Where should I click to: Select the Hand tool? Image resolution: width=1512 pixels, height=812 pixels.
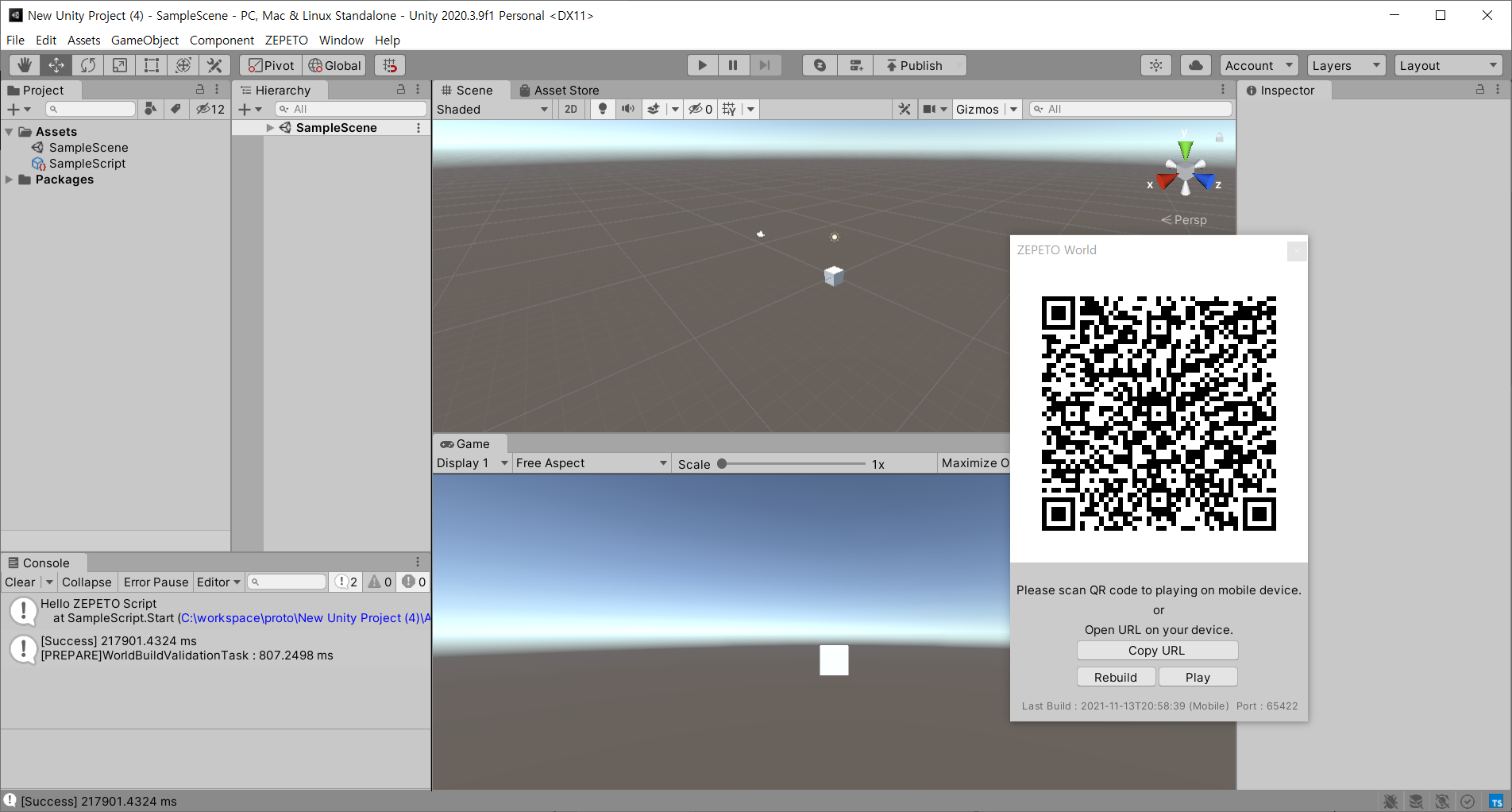tap(25, 65)
